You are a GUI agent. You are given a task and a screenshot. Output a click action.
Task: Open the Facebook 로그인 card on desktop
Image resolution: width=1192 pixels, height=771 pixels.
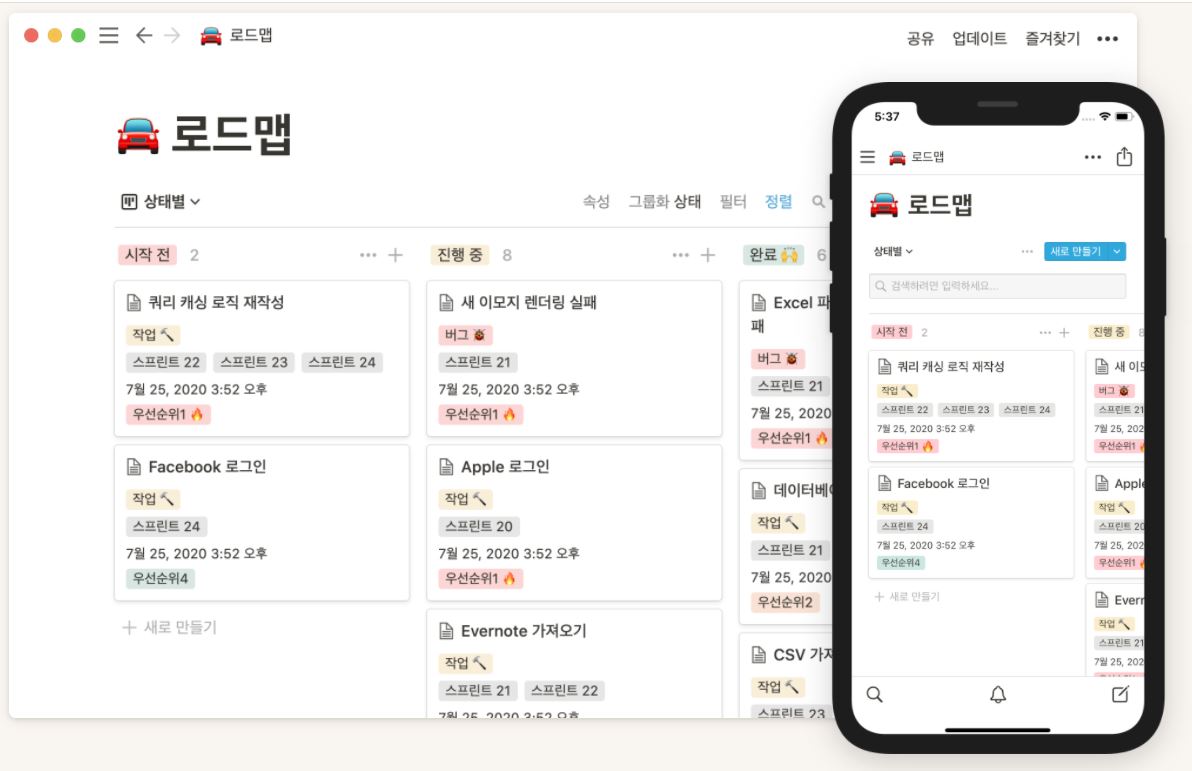tap(262, 522)
